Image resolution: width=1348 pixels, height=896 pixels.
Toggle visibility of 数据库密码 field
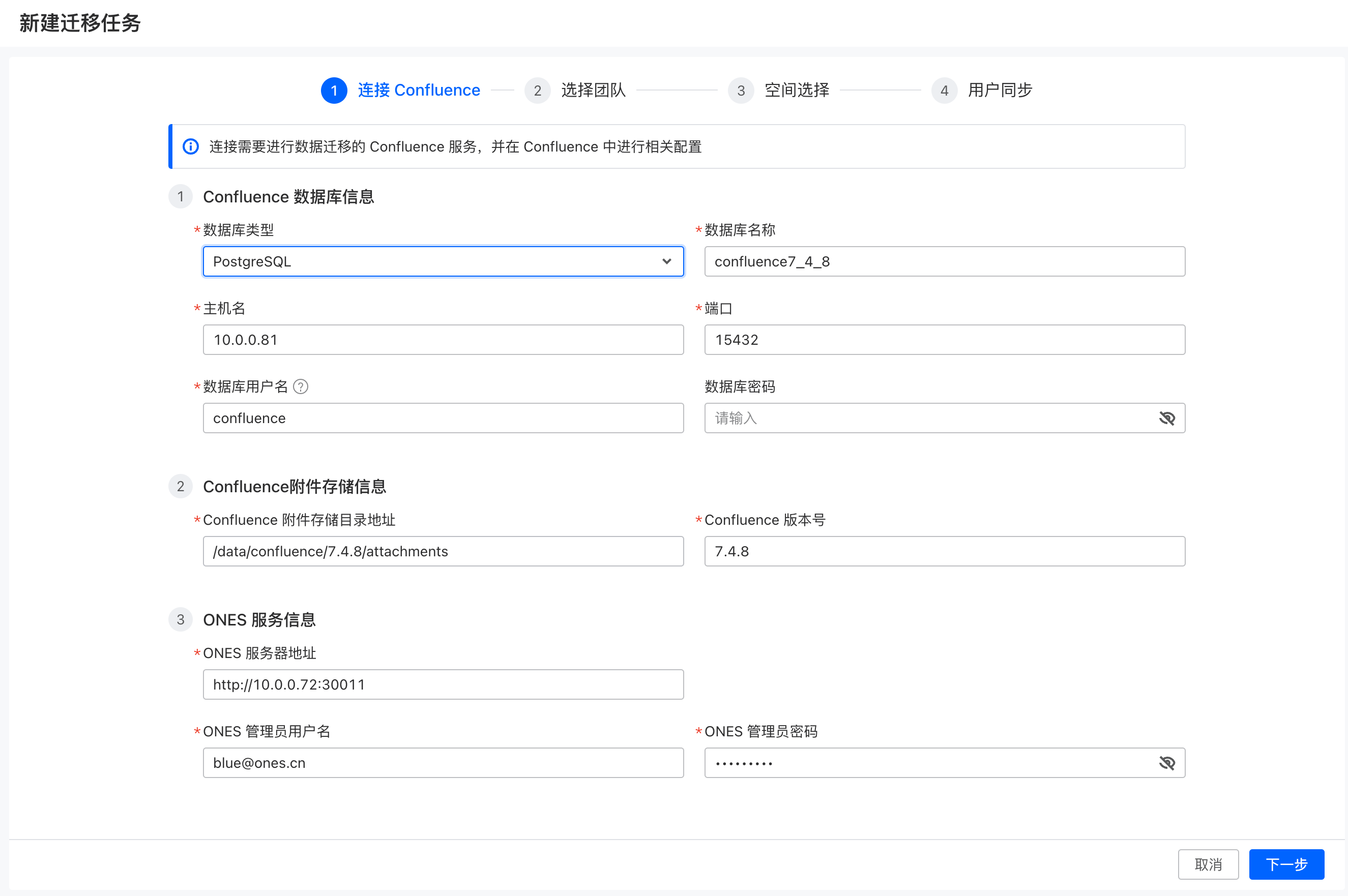click(x=1167, y=419)
